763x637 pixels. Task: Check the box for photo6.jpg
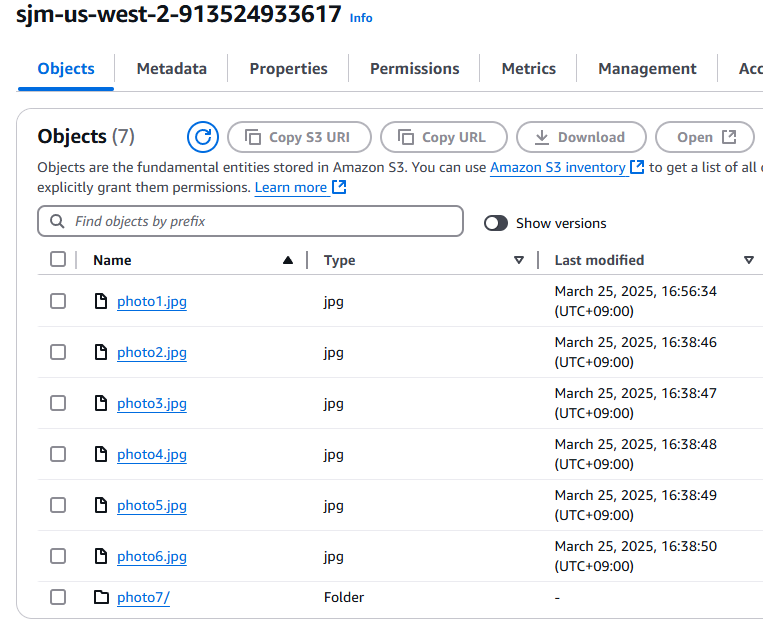pyautogui.click(x=58, y=556)
